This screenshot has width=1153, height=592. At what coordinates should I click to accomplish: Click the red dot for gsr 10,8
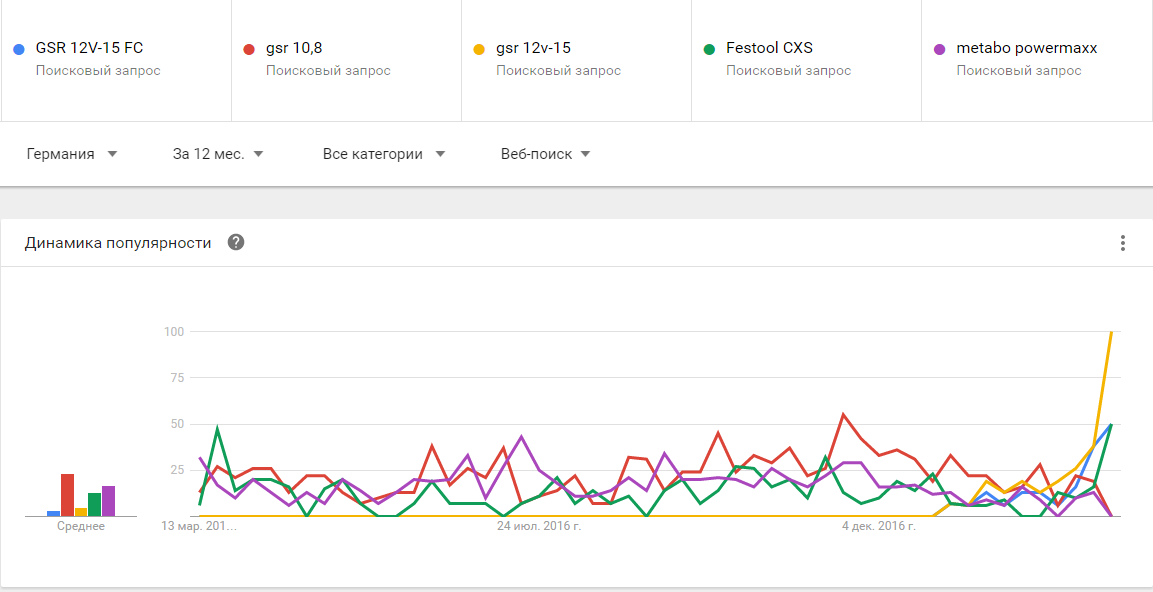tap(249, 49)
